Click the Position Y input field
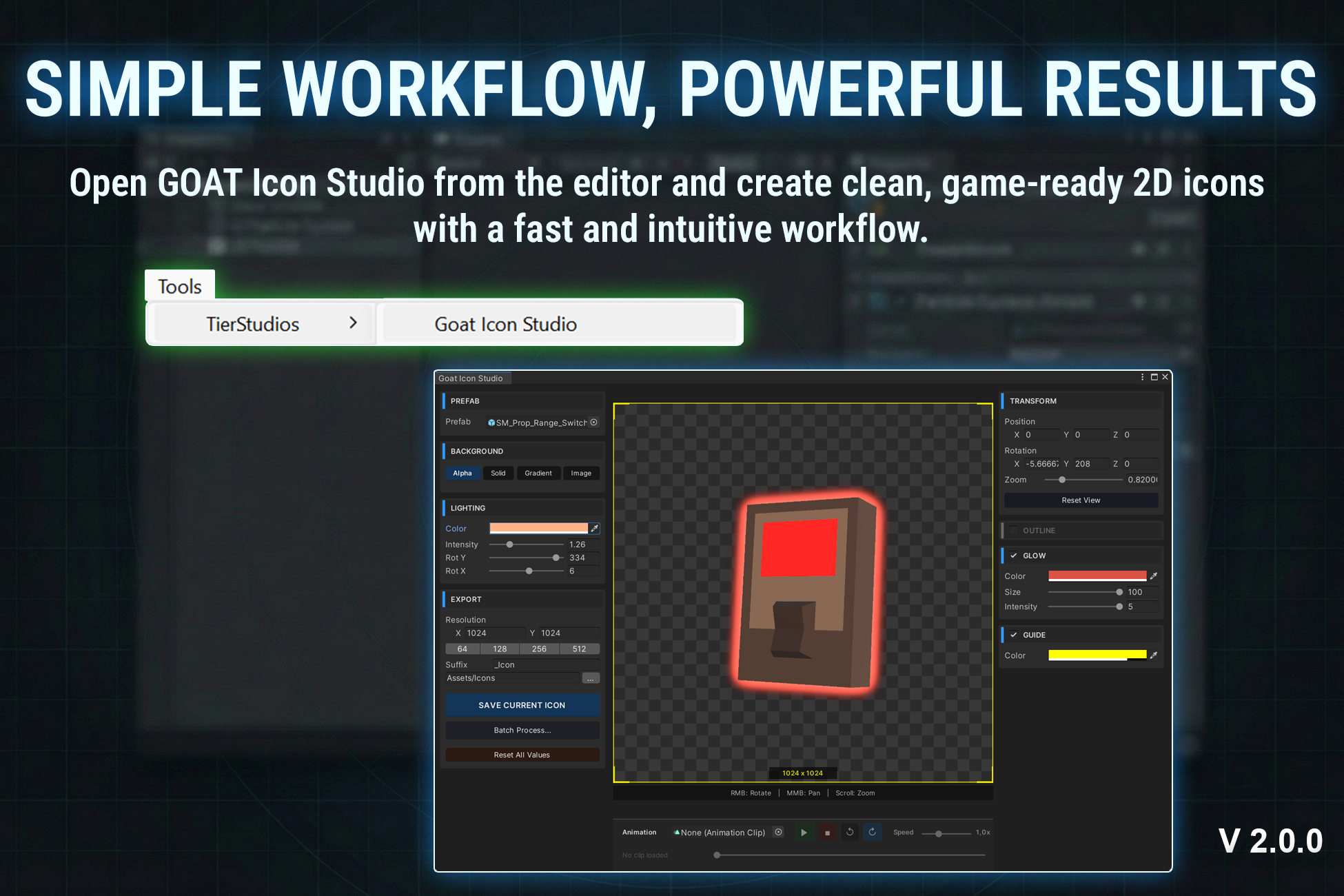 coord(1091,435)
